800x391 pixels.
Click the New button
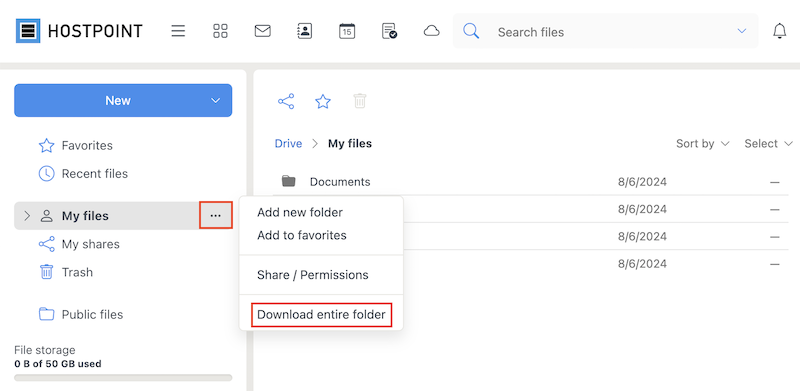(123, 101)
